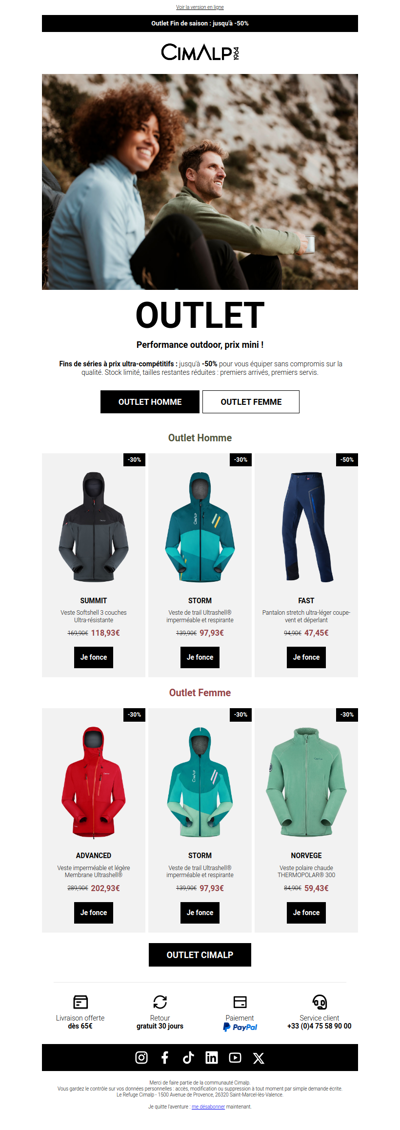
Task: Click the red ADVANCED jacket image
Action: [x=94, y=783]
